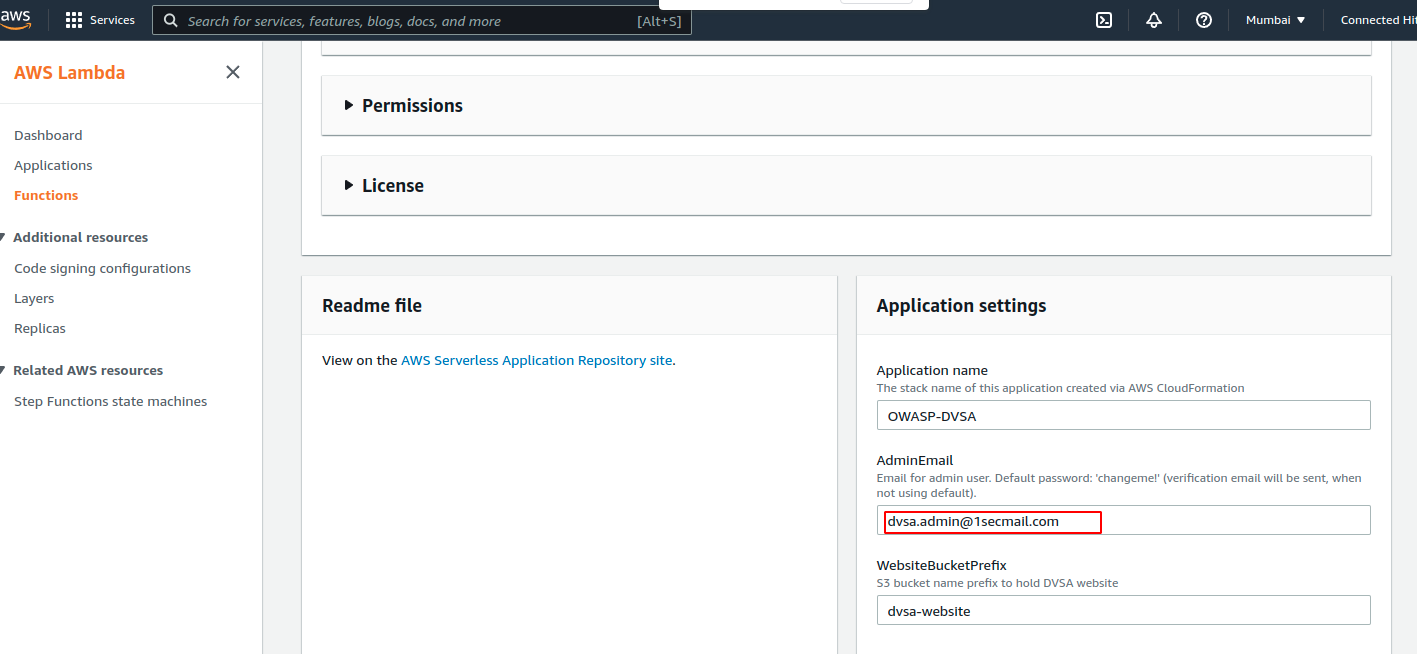This screenshot has height=654, width=1417.
Task: Open the notifications bell
Action: click(1154, 20)
